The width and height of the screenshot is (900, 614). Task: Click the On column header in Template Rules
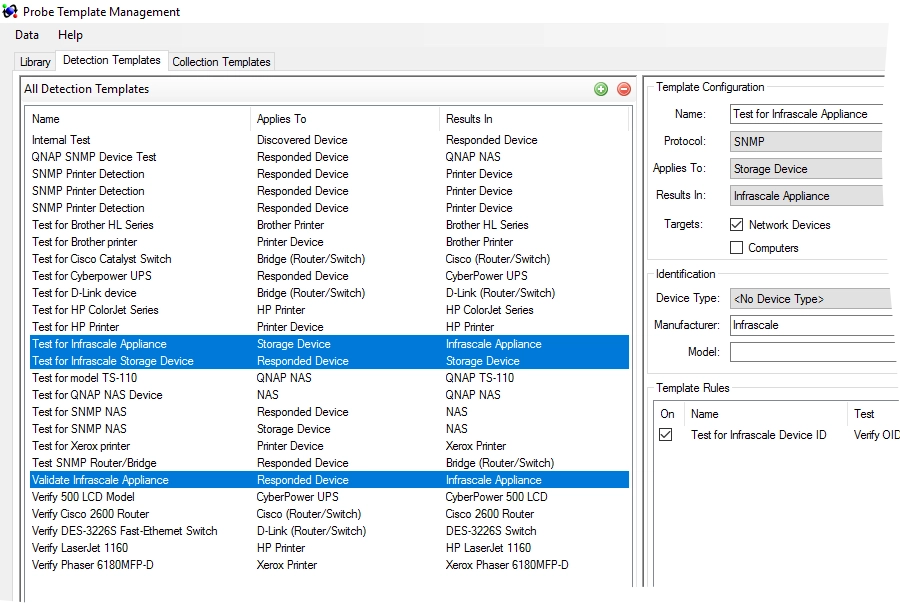[x=668, y=414]
